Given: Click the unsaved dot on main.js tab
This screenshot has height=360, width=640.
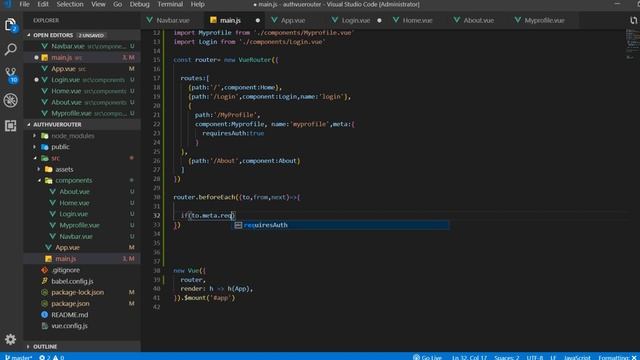Looking at the screenshot, I should (x=258, y=20).
